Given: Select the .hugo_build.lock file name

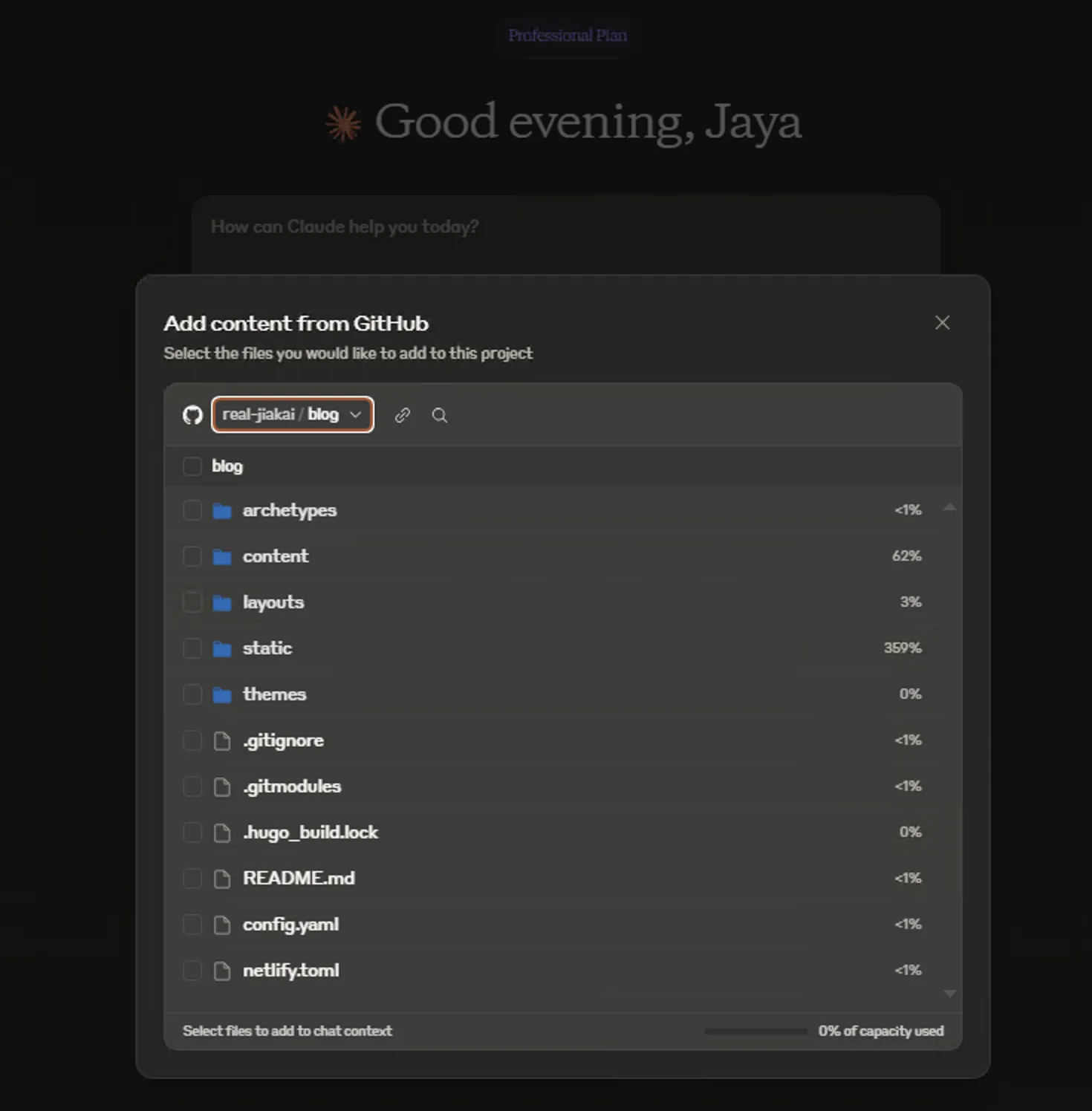Looking at the screenshot, I should coord(311,833).
